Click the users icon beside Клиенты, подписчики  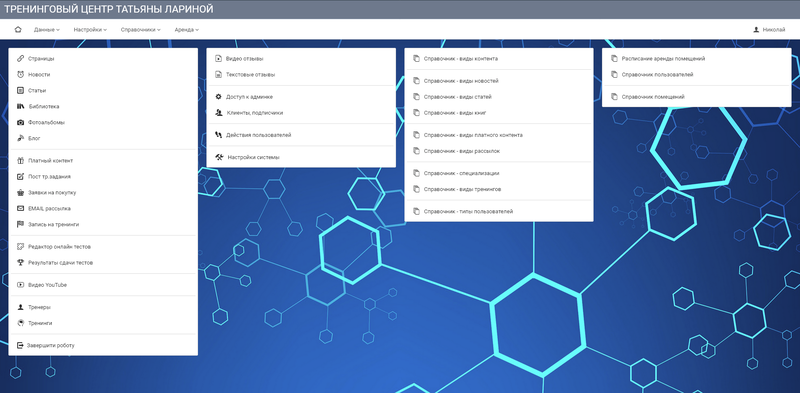(218, 113)
